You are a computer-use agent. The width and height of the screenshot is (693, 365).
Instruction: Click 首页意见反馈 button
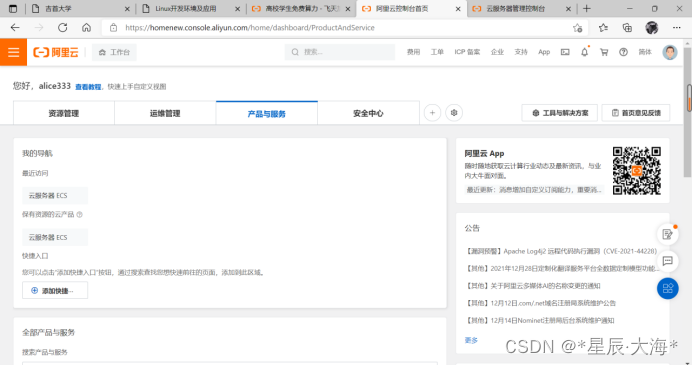click(636, 113)
